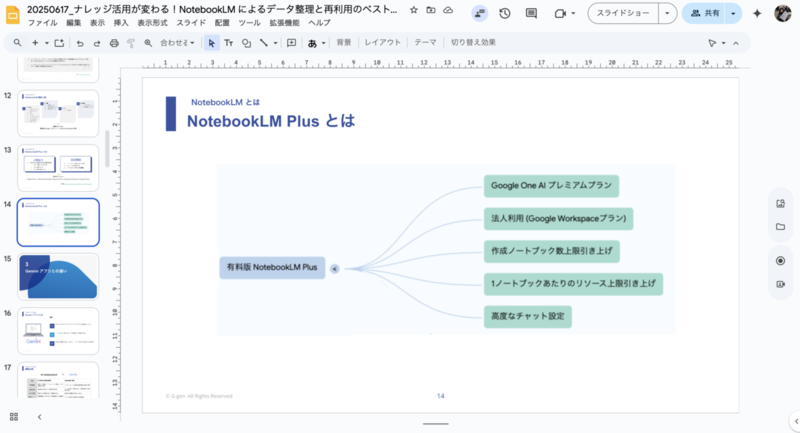The width and height of the screenshot is (800, 433).
Task: Click the Meet video camera icon
Action: [x=560, y=14]
